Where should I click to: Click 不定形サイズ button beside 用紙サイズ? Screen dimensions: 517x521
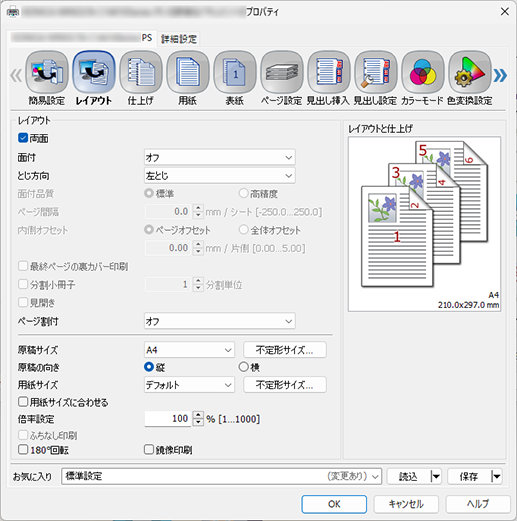pos(285,385)
